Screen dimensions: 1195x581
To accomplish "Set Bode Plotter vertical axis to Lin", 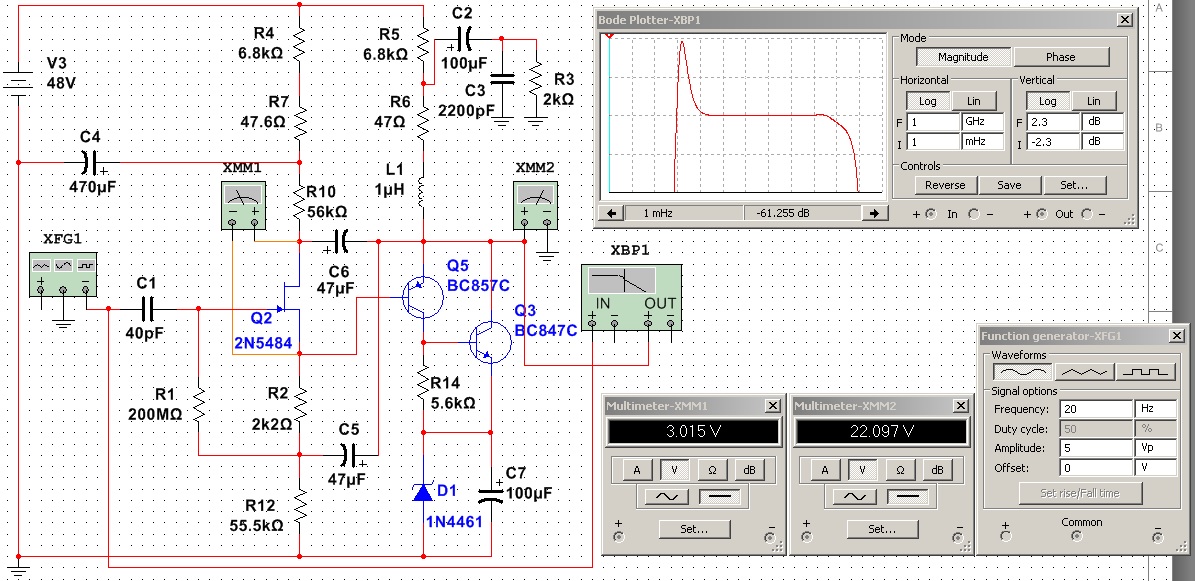I will tap(1094, 101).
